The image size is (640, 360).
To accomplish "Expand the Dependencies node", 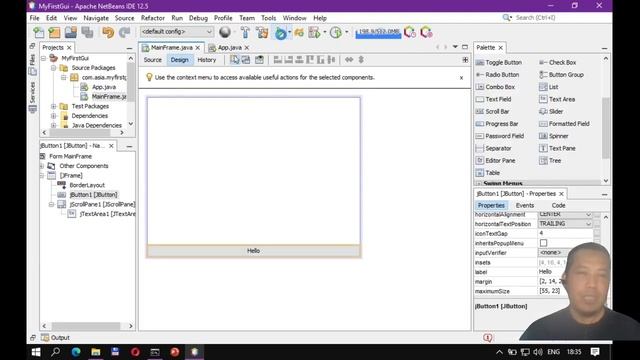I will pyautogui.click(x=53, y=116).
